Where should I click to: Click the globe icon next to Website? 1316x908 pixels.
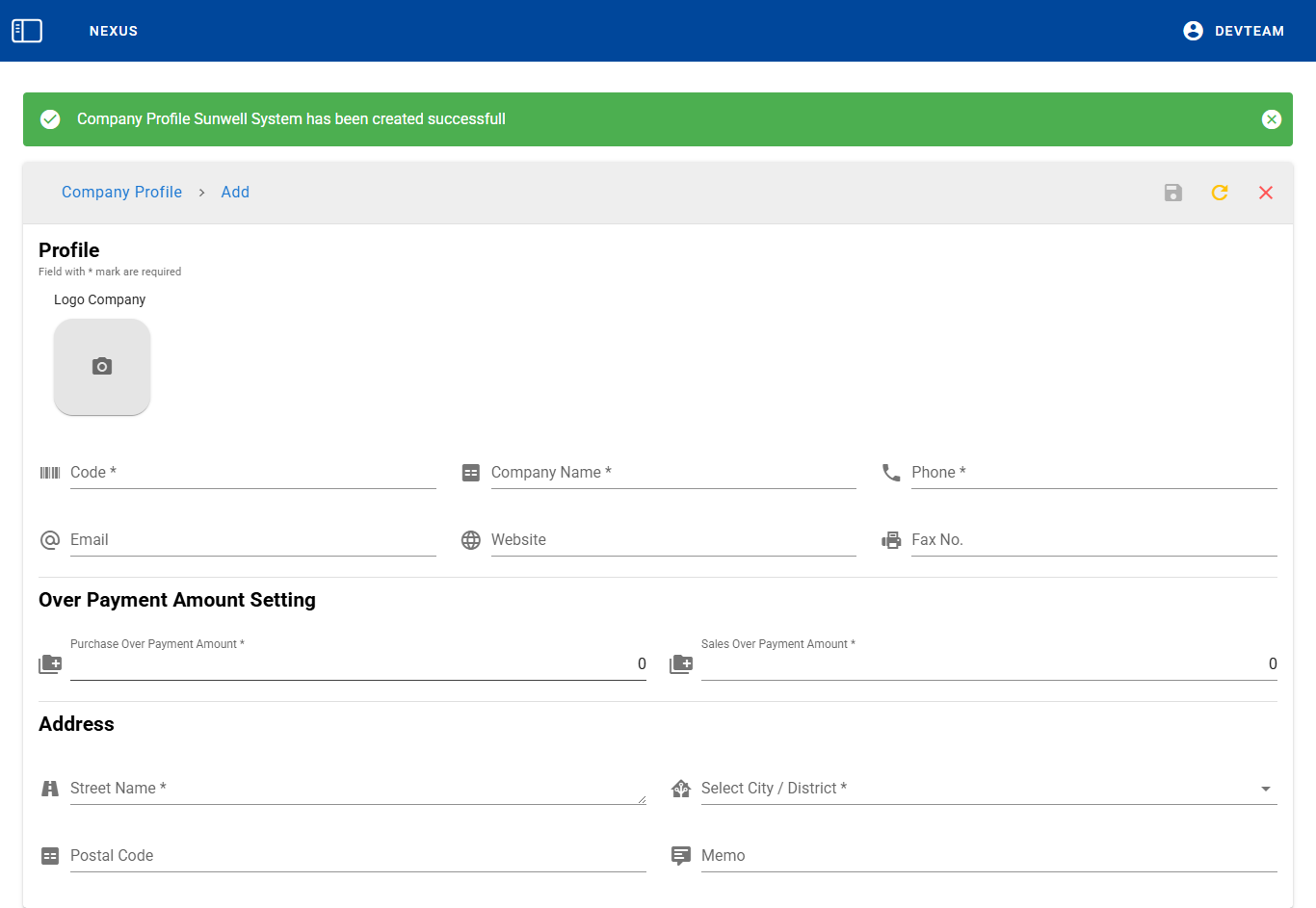470,540
